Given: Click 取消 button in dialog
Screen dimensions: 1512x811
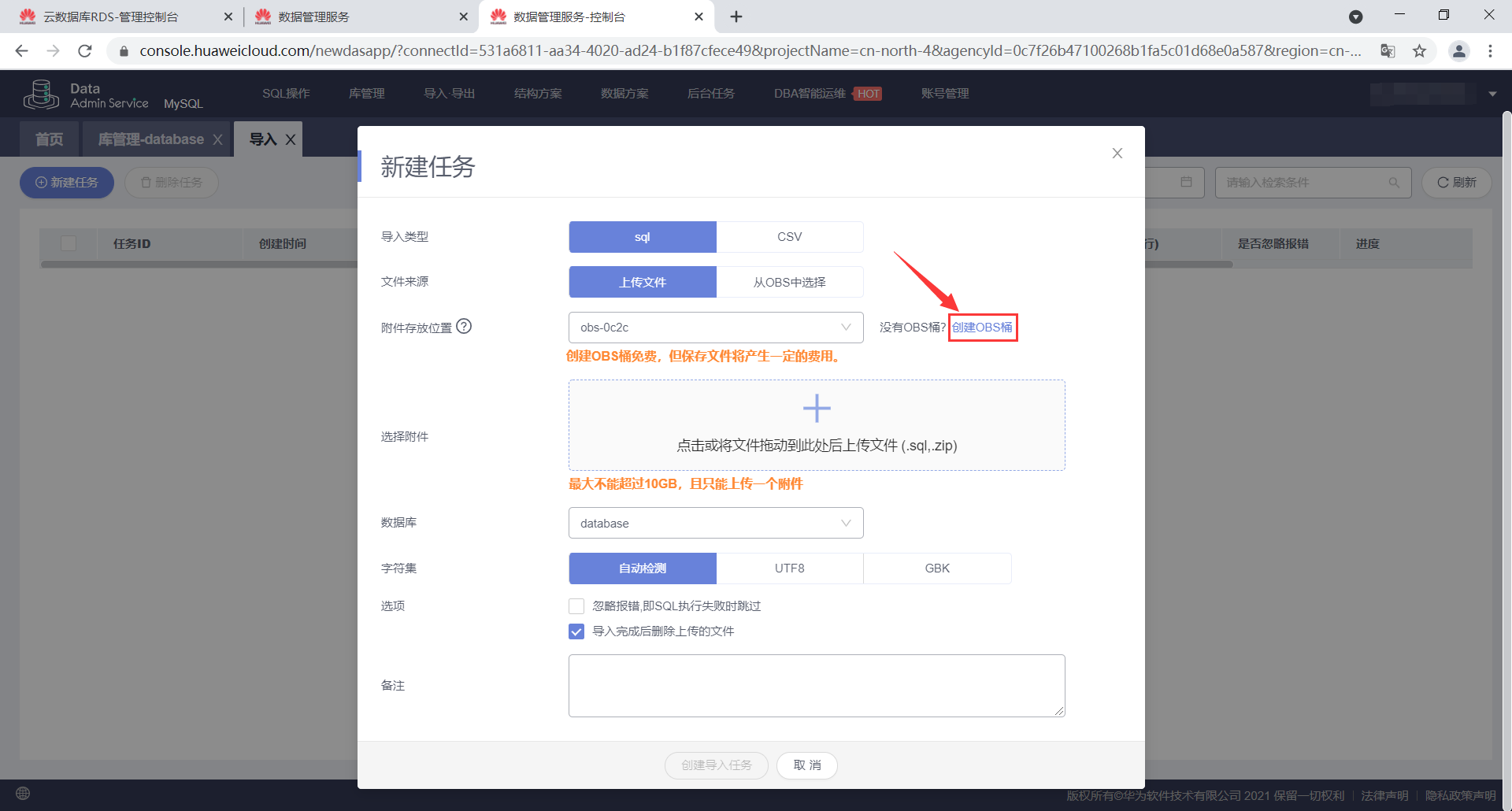Looking at the screenshot, I should pos(807,765).
